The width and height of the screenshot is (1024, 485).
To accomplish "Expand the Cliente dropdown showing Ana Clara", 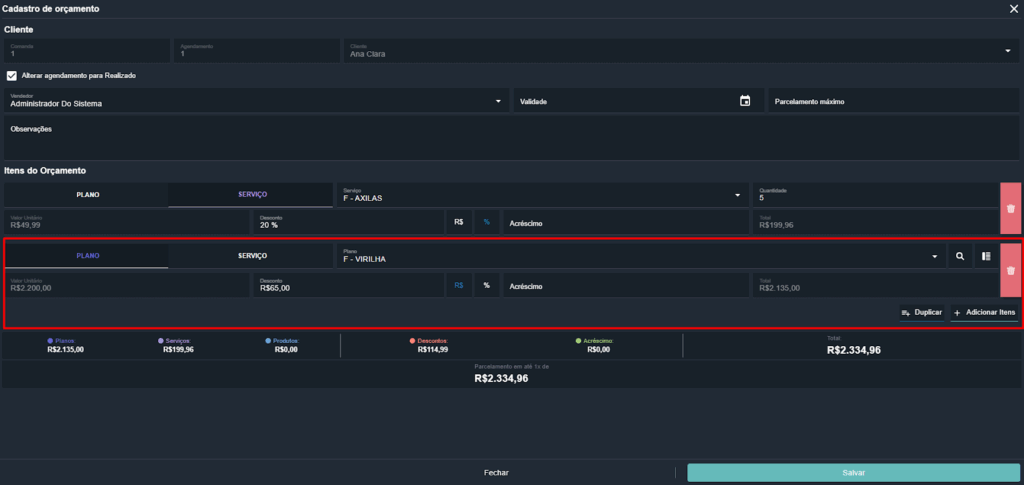I will click(1007, 50).
